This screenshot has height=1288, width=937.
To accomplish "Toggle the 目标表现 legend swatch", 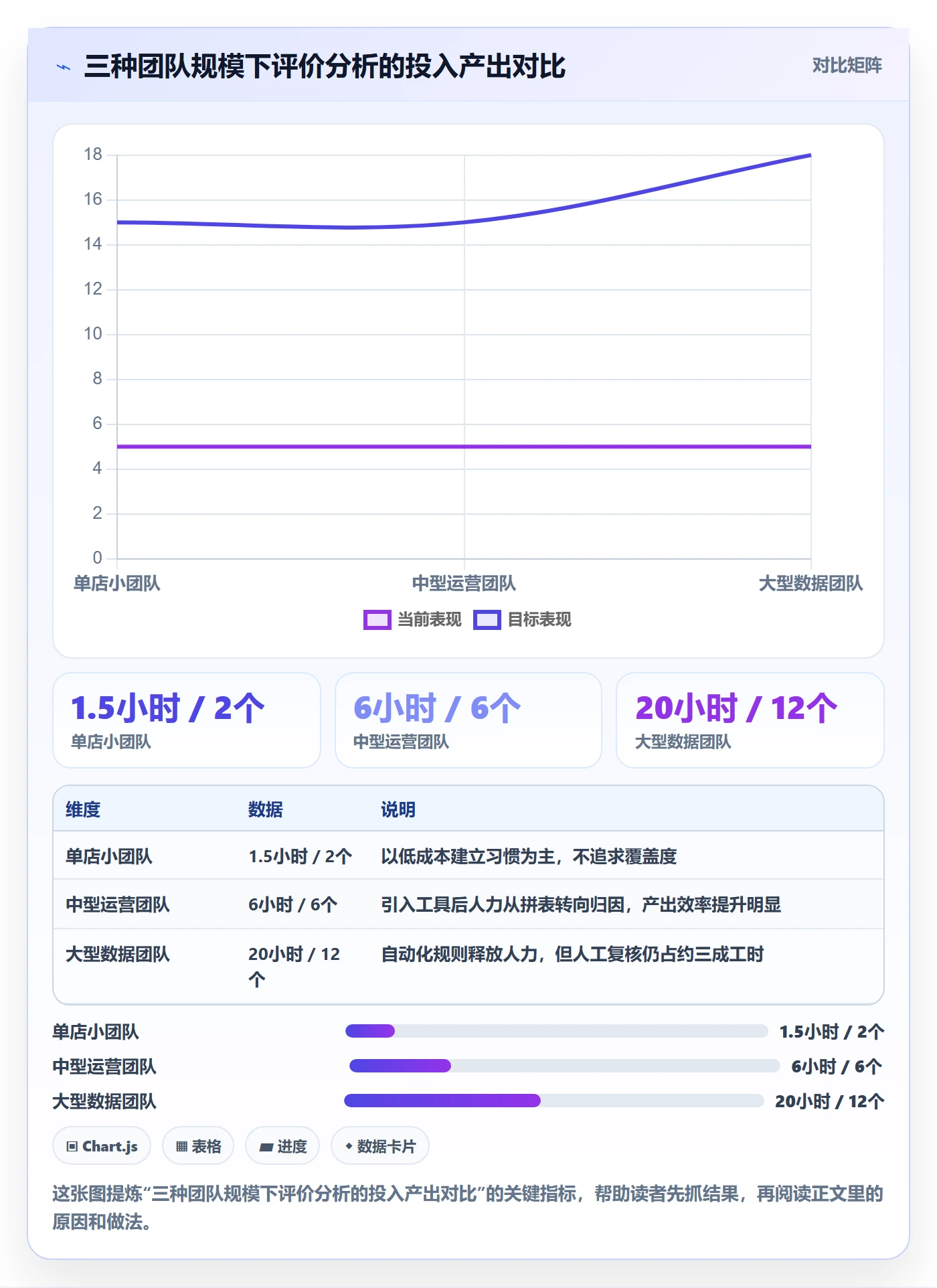I will point(487,620).
